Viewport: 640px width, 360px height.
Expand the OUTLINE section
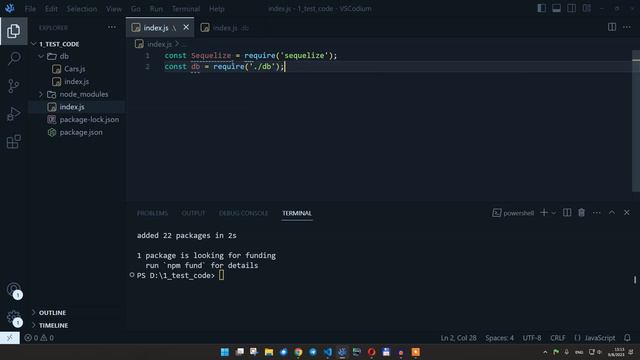pyautogui.click(x=52, y=313)
